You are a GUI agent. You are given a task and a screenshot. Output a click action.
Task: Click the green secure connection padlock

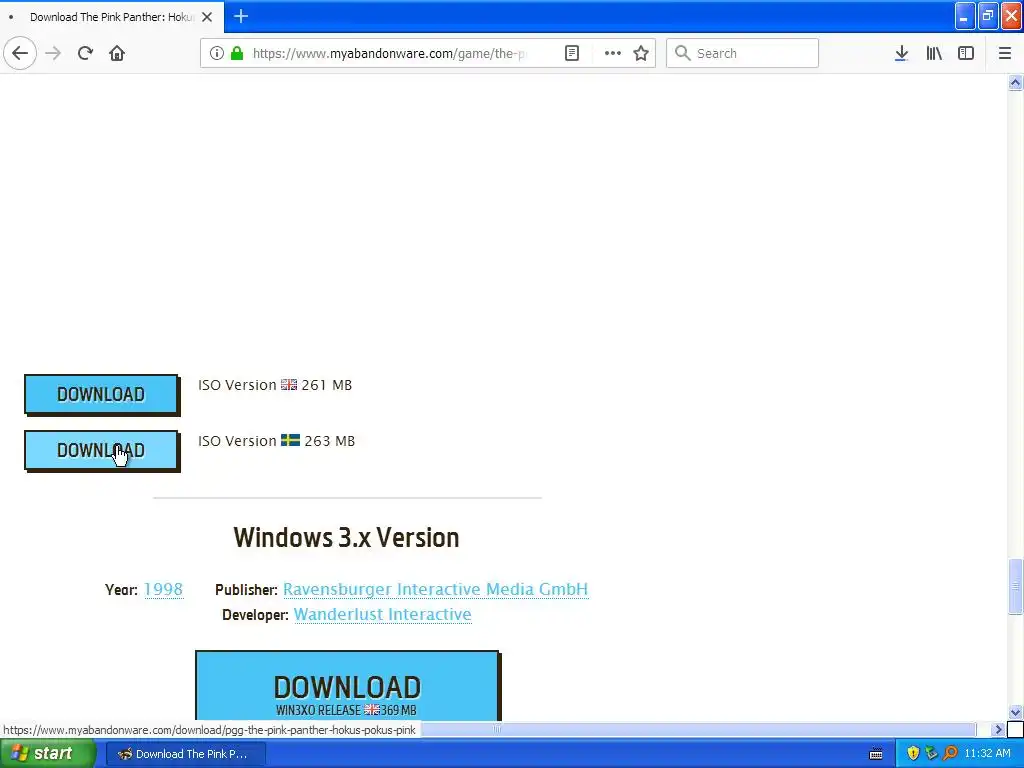coord(237,53)
